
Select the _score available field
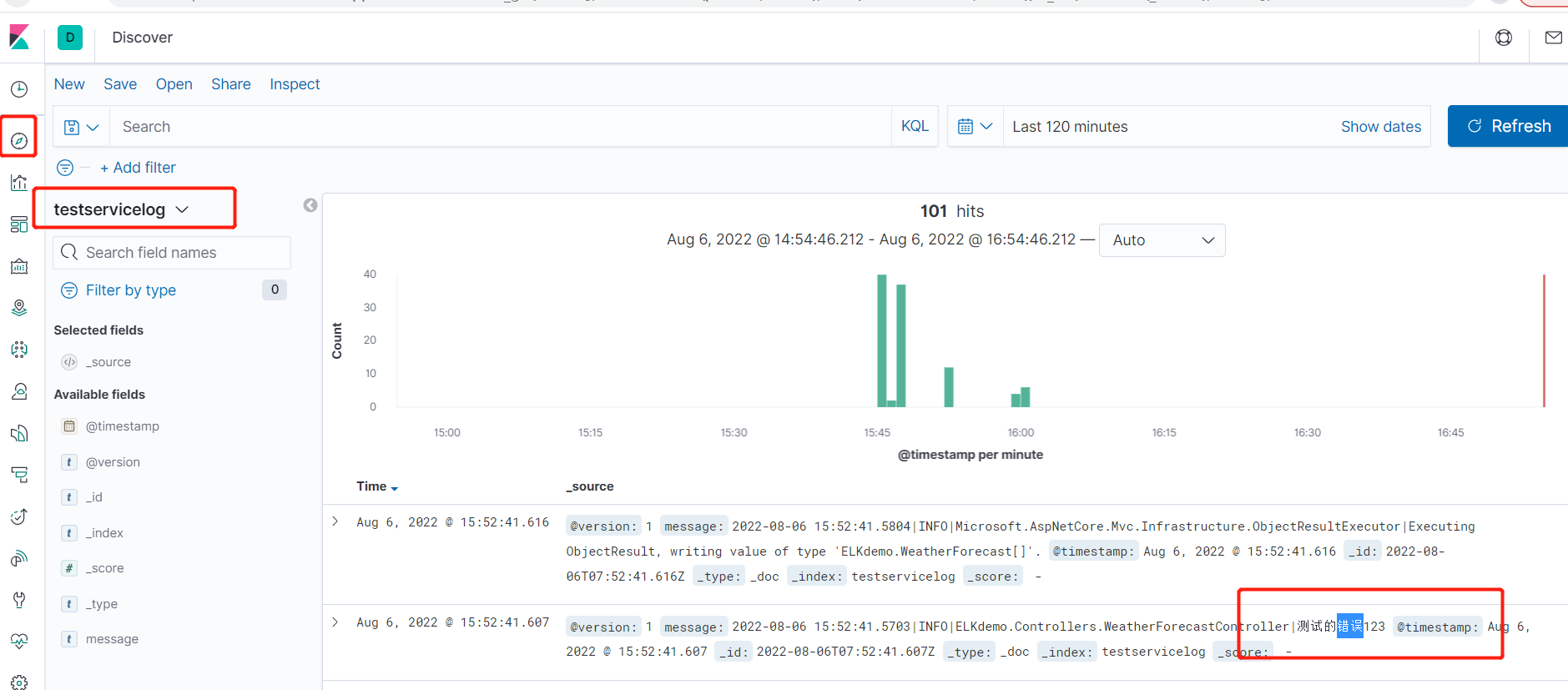click(x=105, y=568)
